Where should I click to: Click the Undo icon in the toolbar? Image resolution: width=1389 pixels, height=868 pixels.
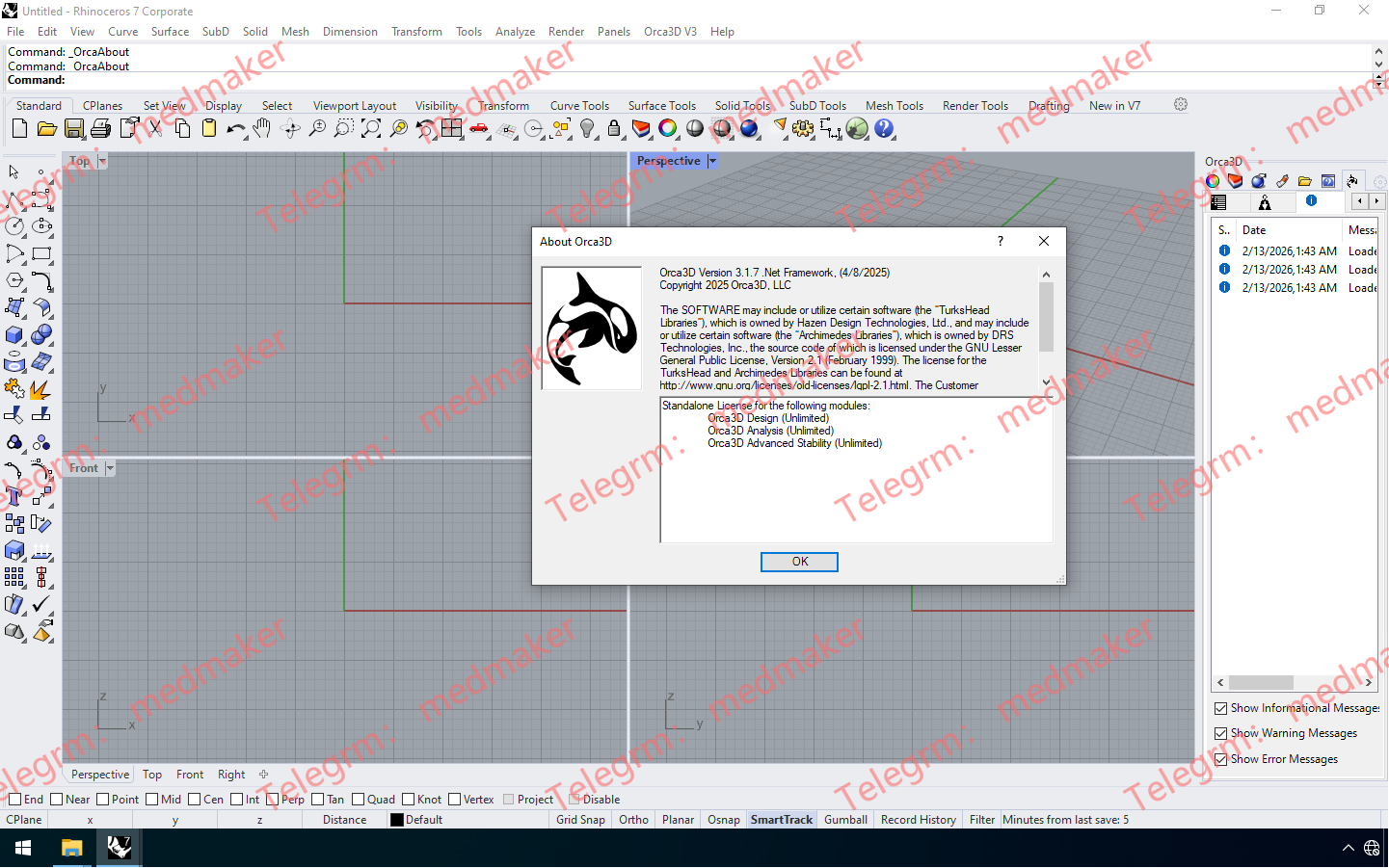[236, 128]
